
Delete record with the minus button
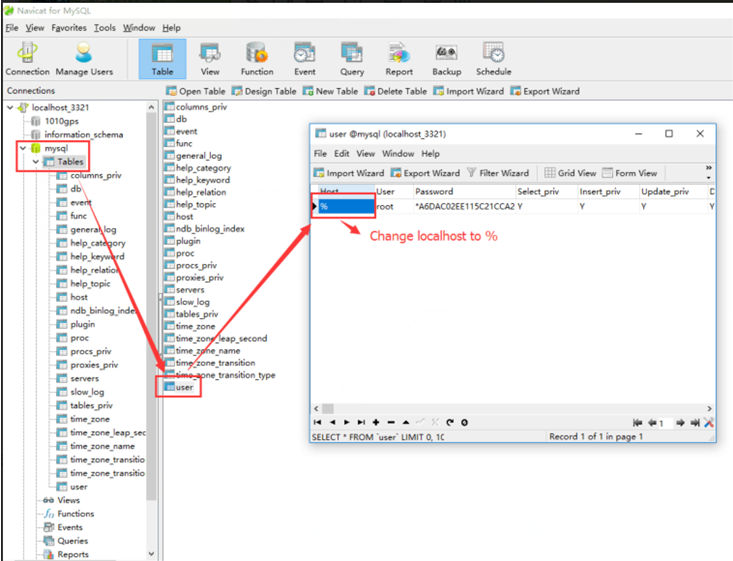391,422
